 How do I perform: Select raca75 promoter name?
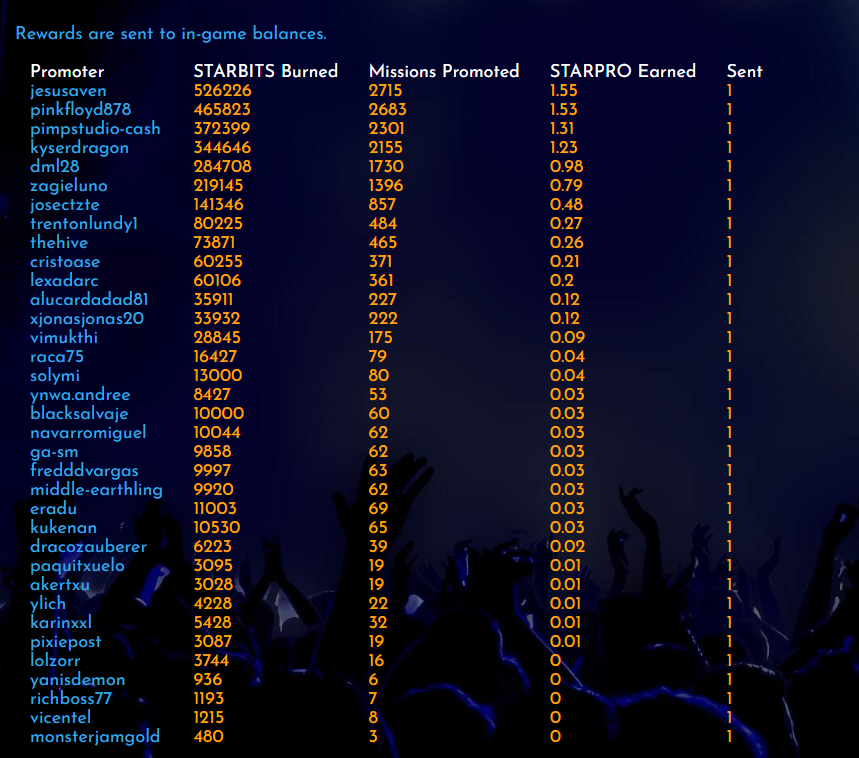click(x=57, y=357)
